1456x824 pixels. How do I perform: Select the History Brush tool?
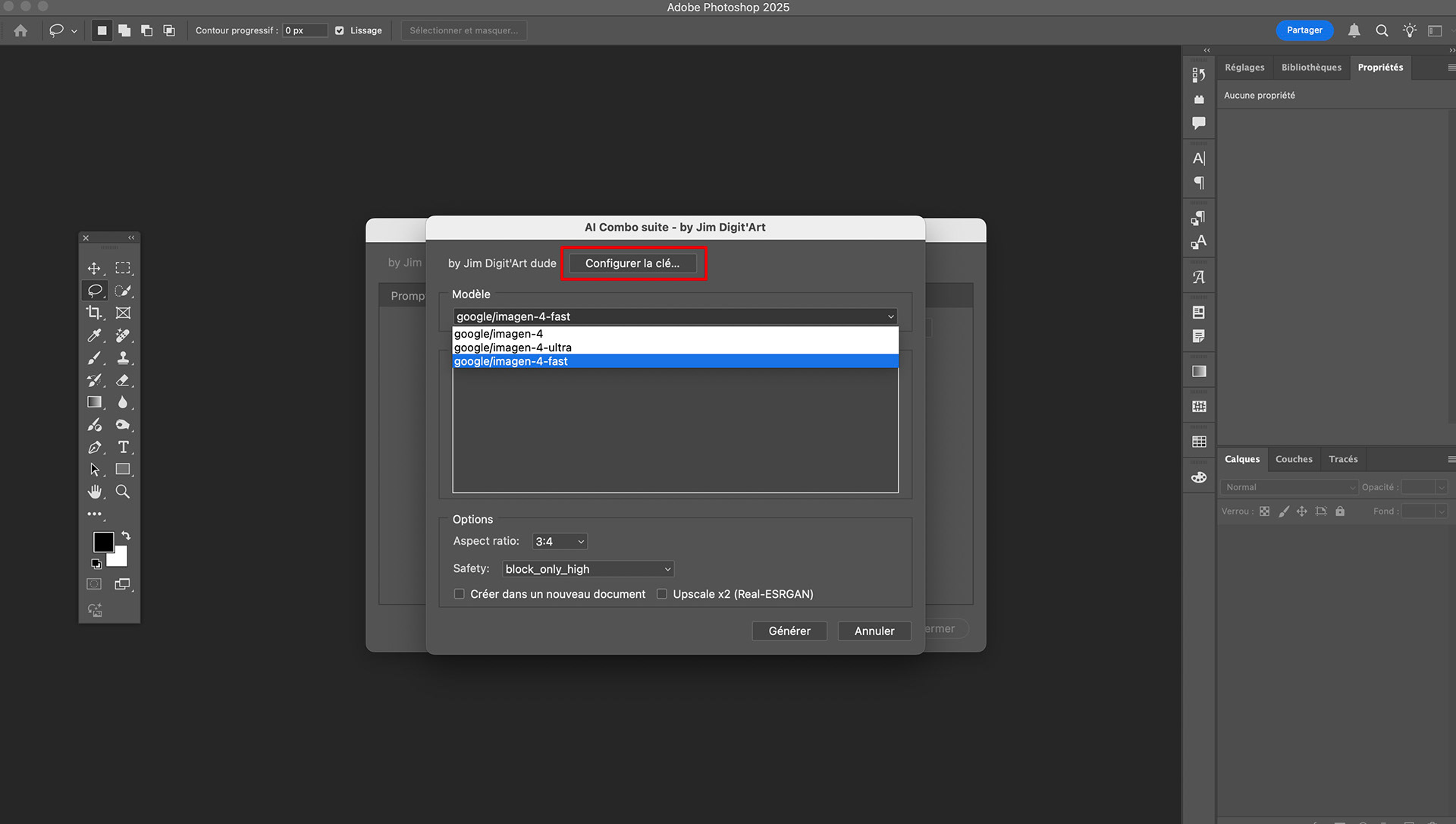click(94, 380)
